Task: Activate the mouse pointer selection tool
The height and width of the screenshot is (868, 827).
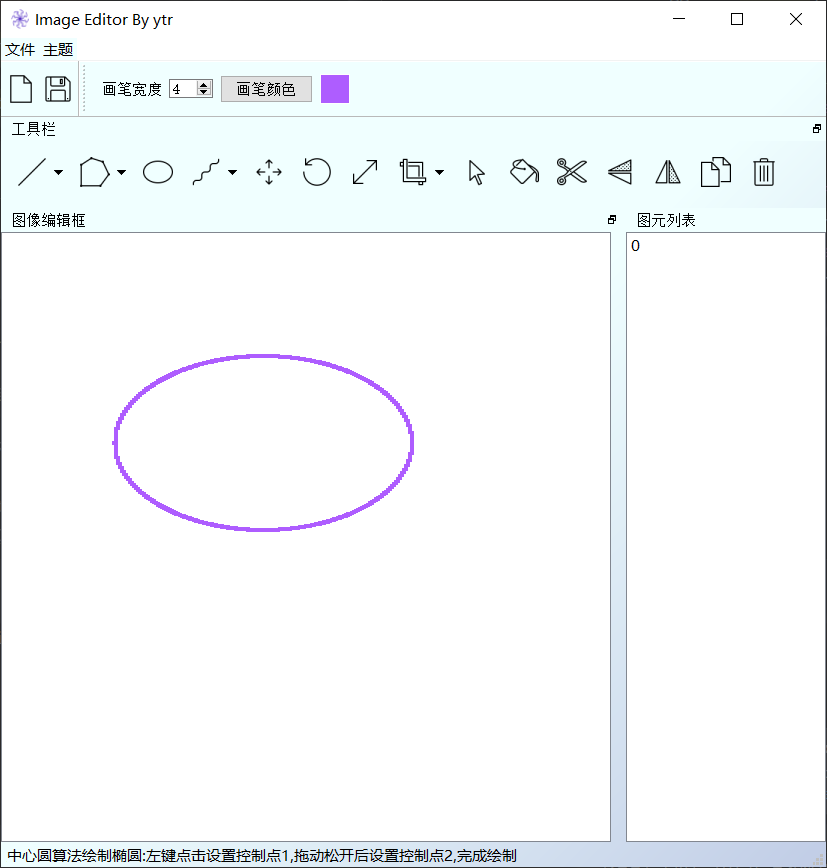Action: point(476,172)
